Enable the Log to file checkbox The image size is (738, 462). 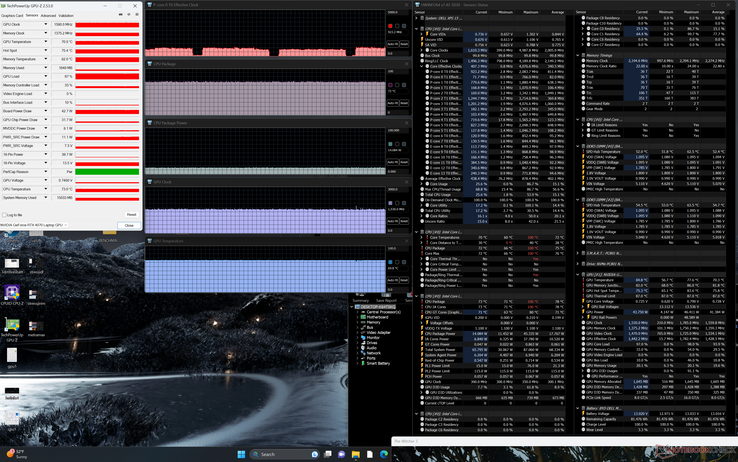(4, 215)
